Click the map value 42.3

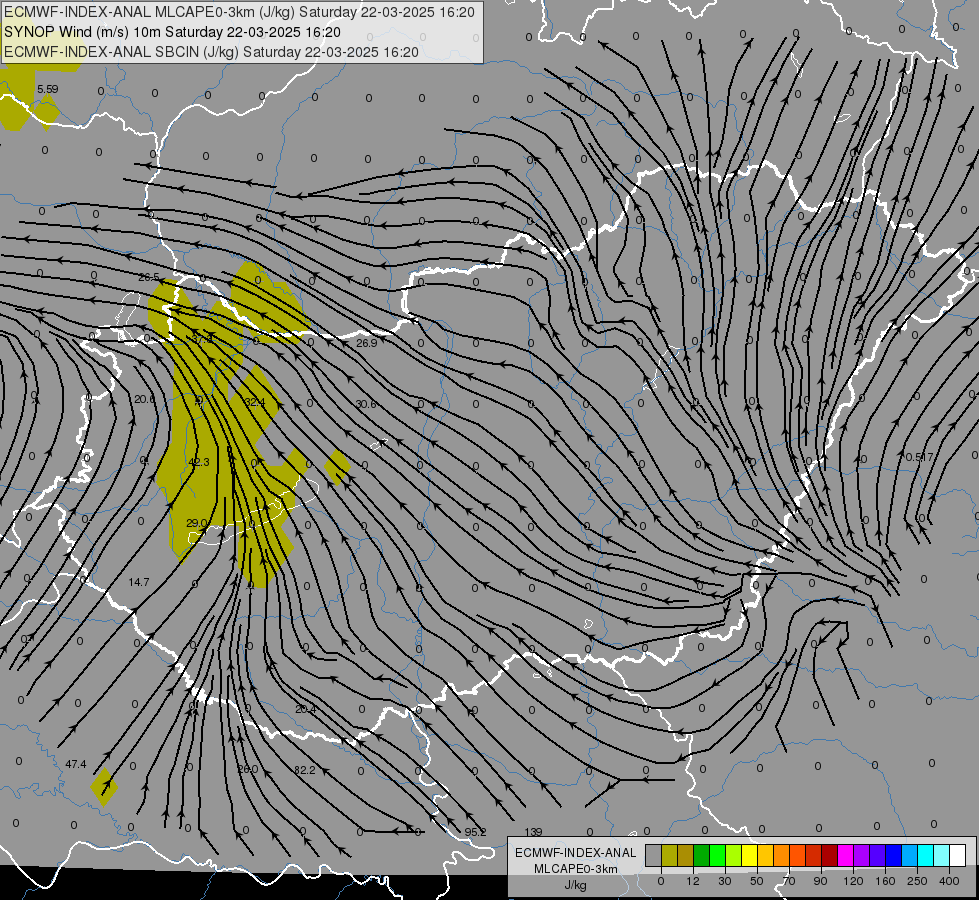(199, 462)
